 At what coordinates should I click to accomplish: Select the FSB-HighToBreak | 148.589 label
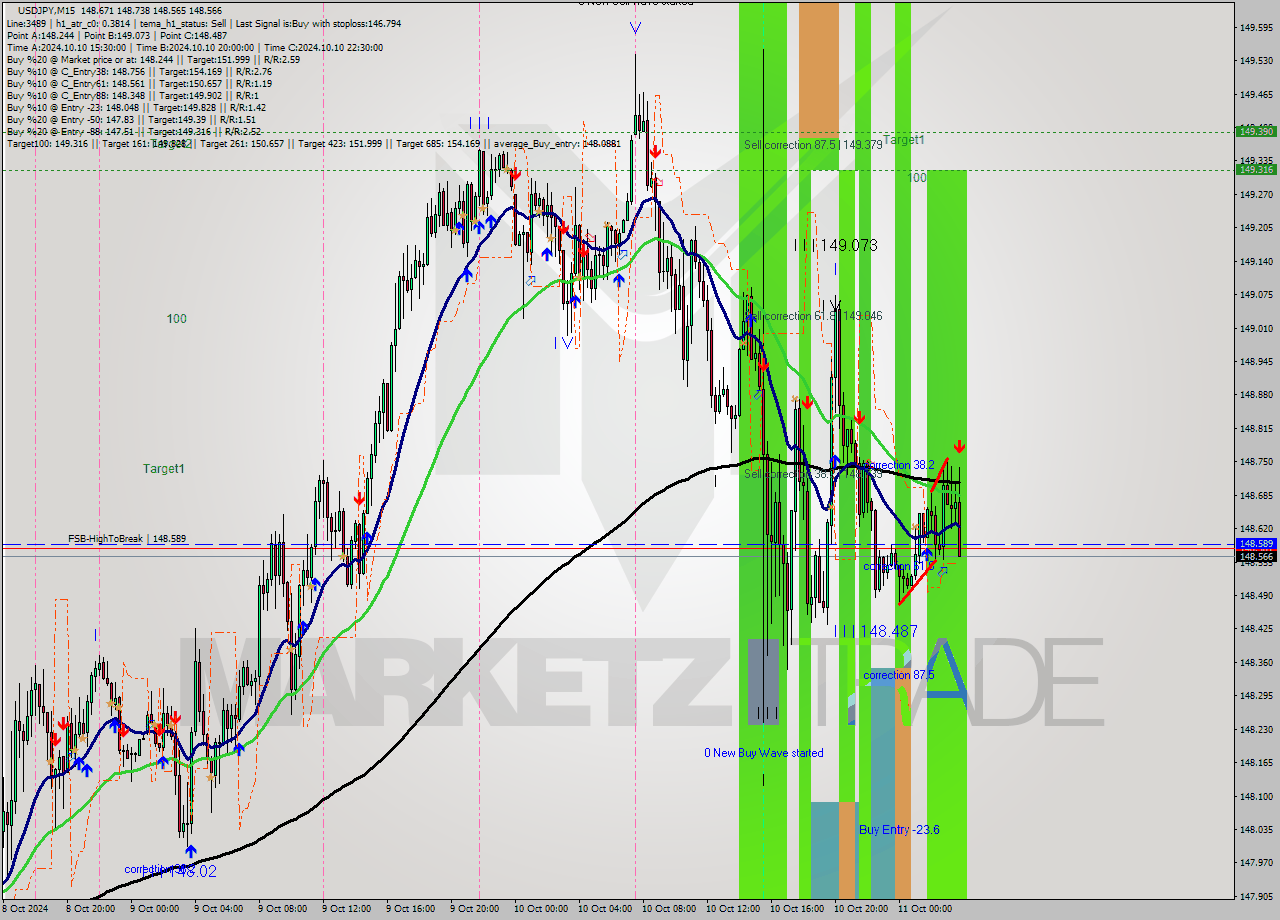(x=127, y=539)
